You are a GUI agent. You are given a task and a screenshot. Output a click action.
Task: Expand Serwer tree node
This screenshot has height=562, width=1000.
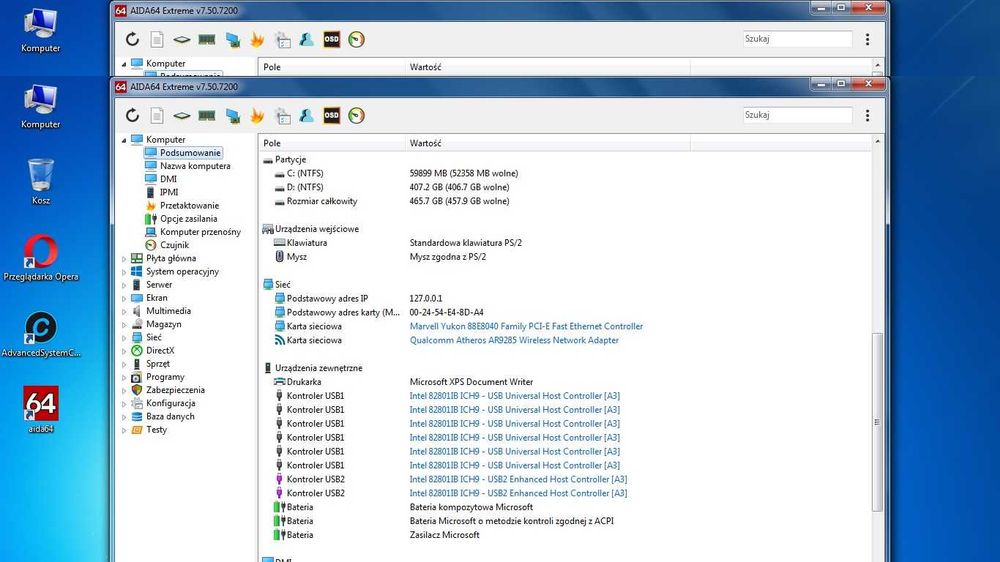click(x=124, y=285)
